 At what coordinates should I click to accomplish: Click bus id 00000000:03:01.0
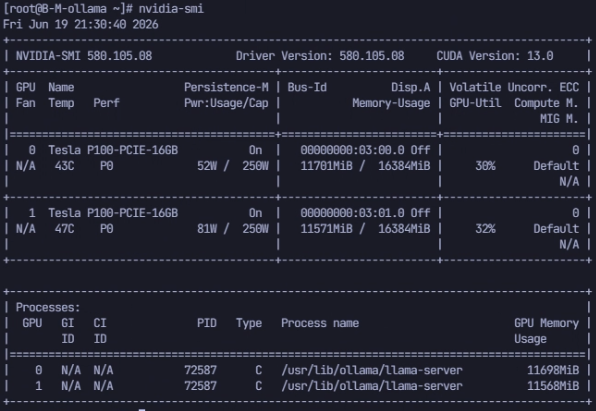(x=352, y=213)
